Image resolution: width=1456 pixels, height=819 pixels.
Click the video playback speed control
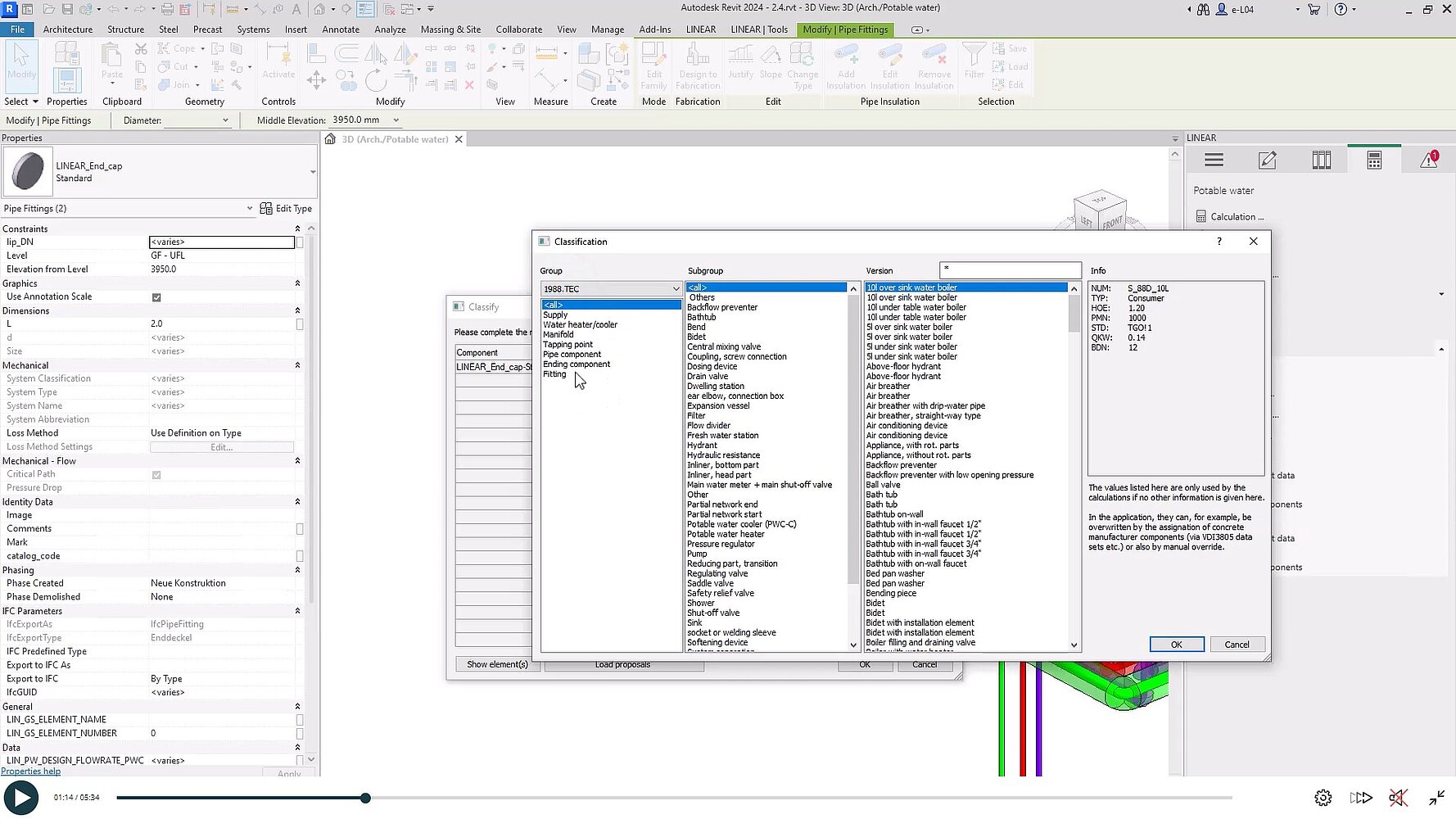coord(1361,798)
